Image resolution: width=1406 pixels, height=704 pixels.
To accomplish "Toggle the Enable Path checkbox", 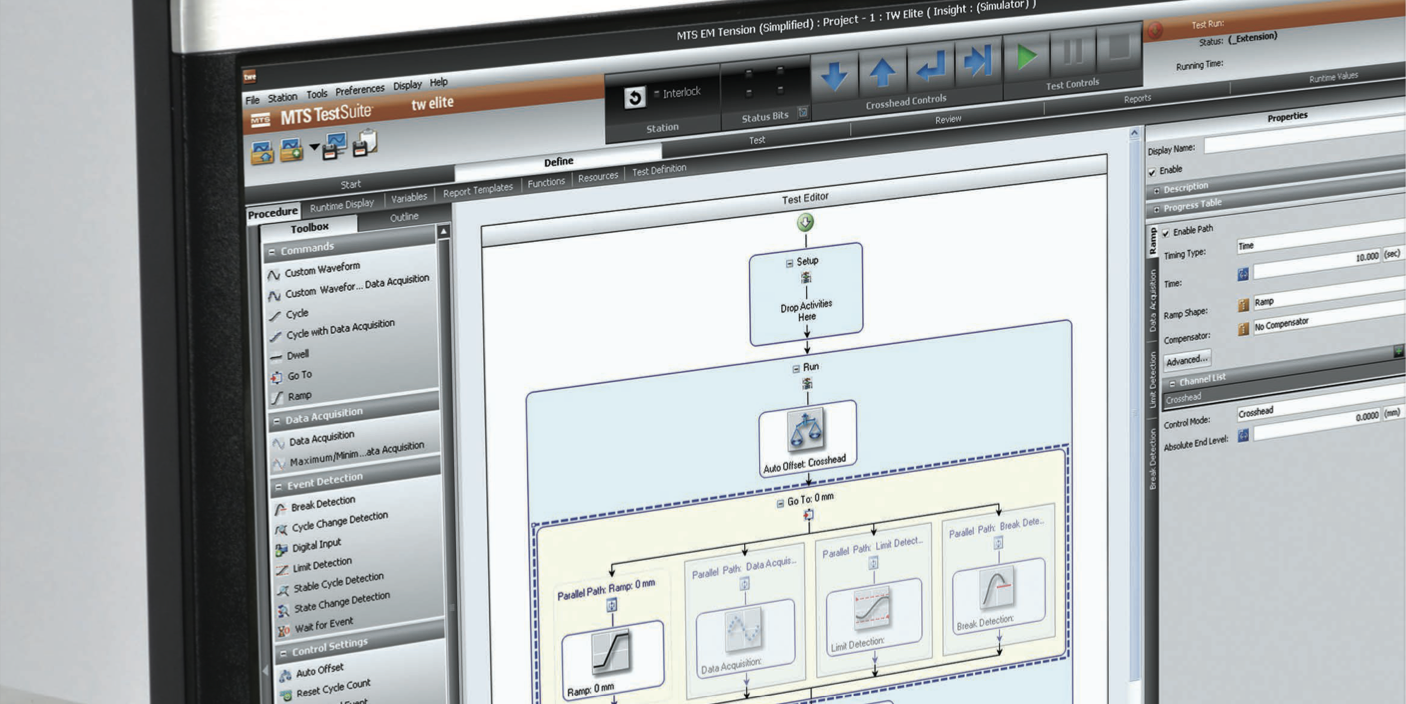I will coord(1166,233).
